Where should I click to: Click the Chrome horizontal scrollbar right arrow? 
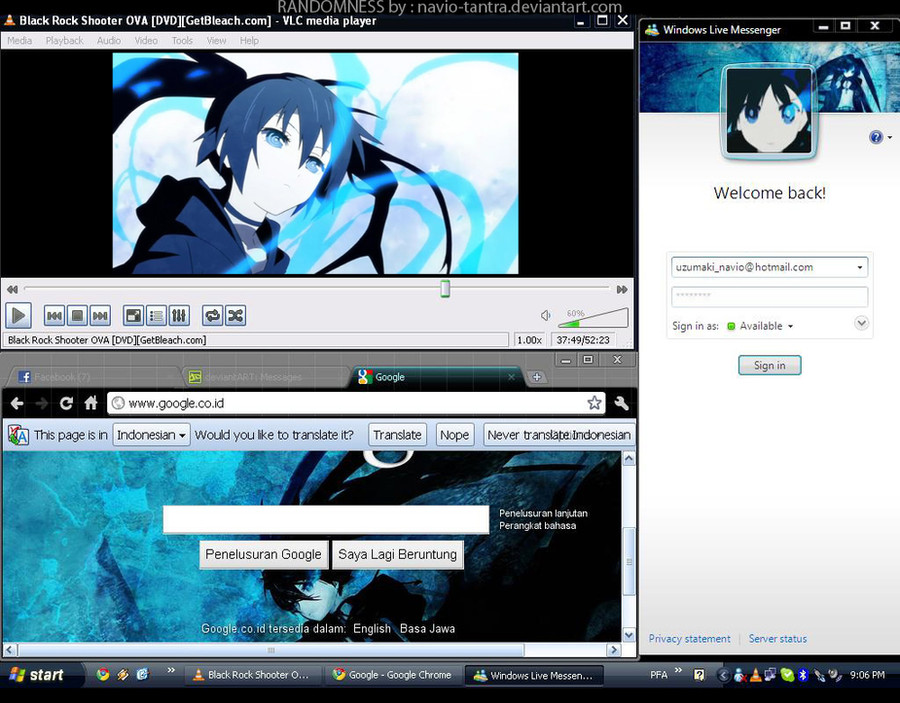point(614,650)
